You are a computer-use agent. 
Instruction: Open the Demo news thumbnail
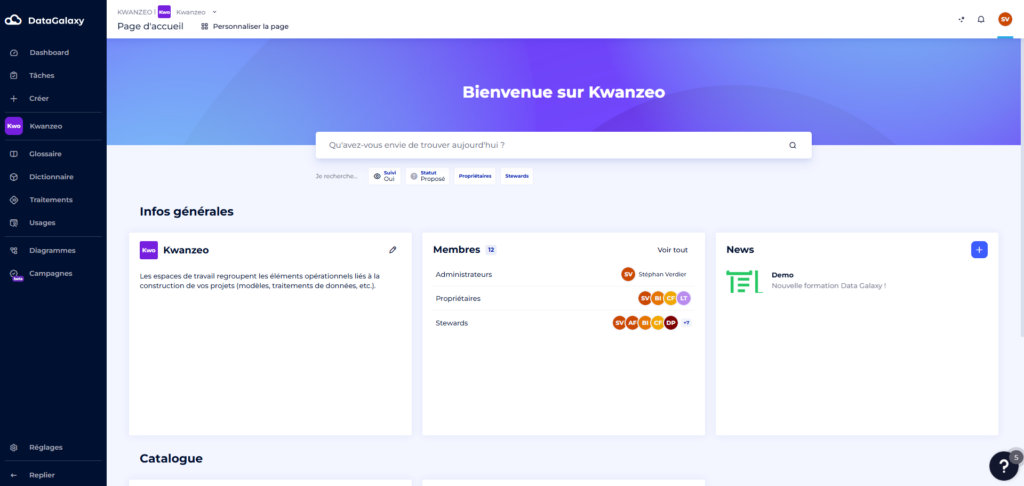pyautogui.click(x=744, y=281)
